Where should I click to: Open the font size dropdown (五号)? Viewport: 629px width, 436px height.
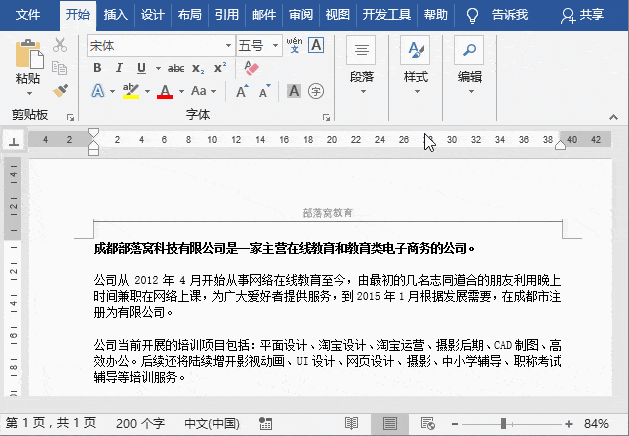click(x=275, y=45)
